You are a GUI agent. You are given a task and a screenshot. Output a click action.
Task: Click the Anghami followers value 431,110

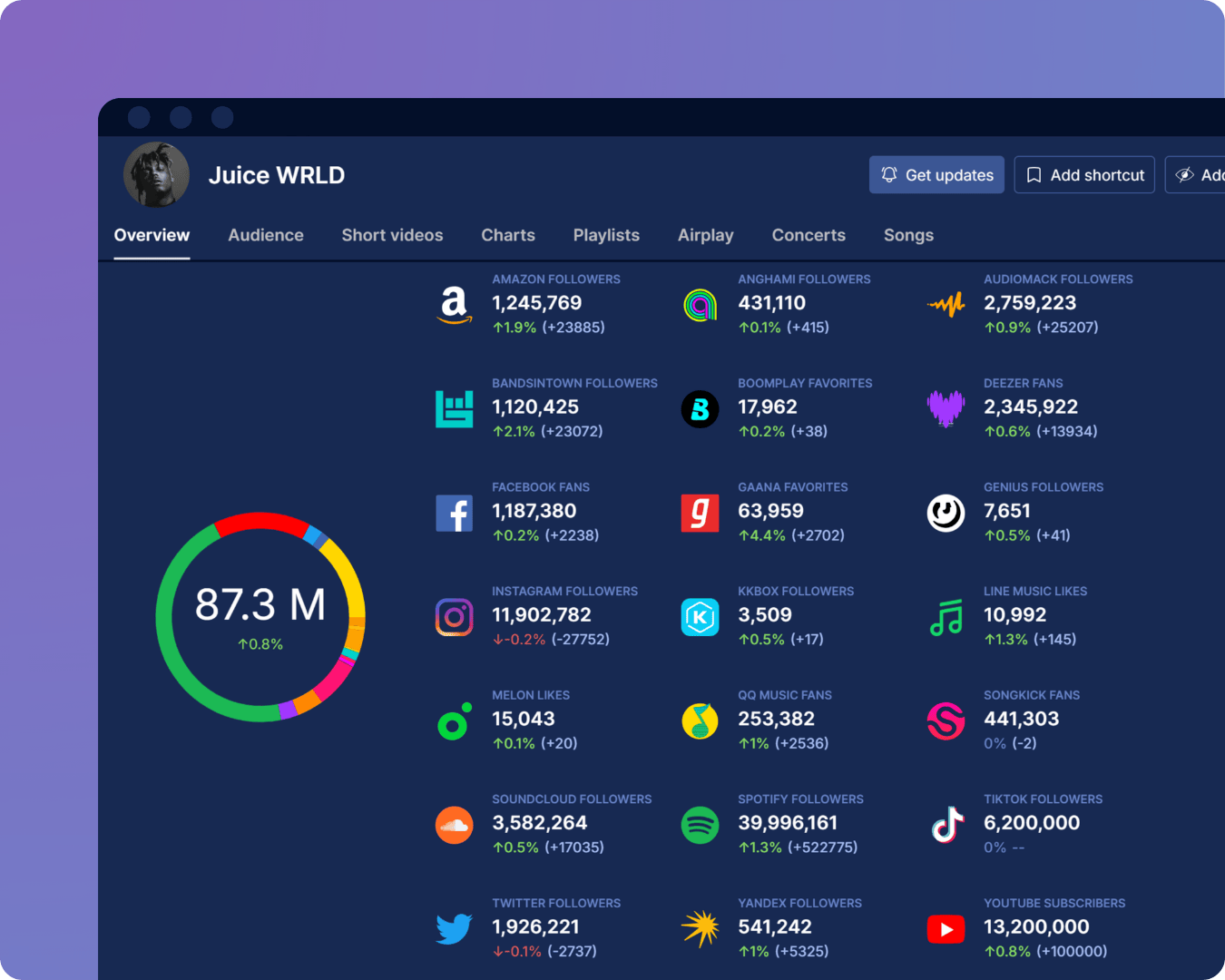(x=772, y=303)
